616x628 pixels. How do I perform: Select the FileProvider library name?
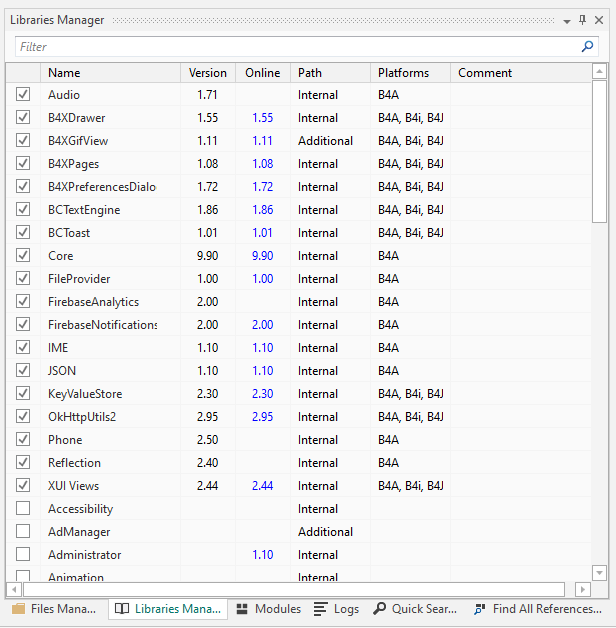79,279
